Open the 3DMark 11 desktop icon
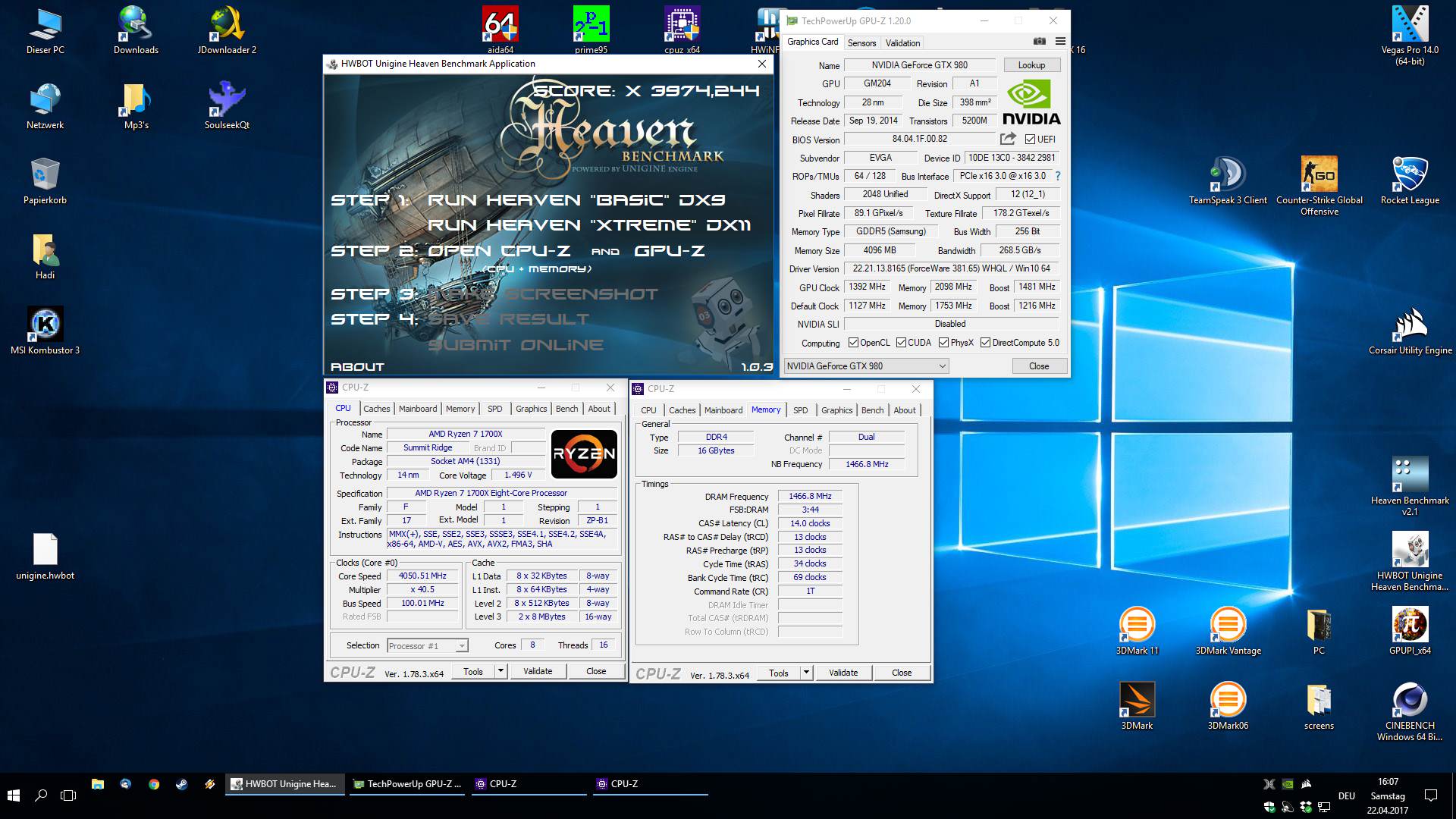The height and width of the screenshot is (819, 1456). click(1137, 630)
